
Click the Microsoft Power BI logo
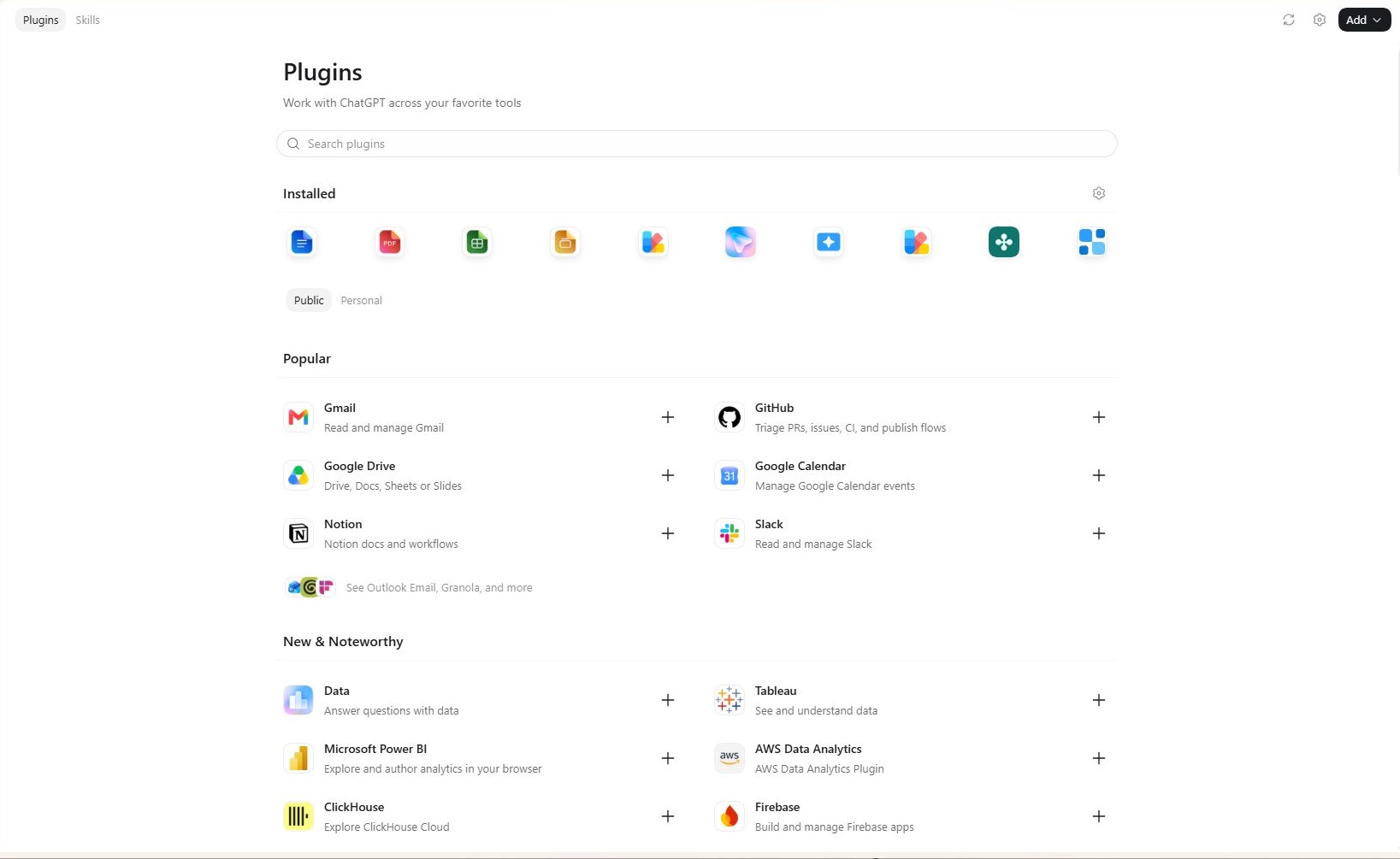pos(298,758)
